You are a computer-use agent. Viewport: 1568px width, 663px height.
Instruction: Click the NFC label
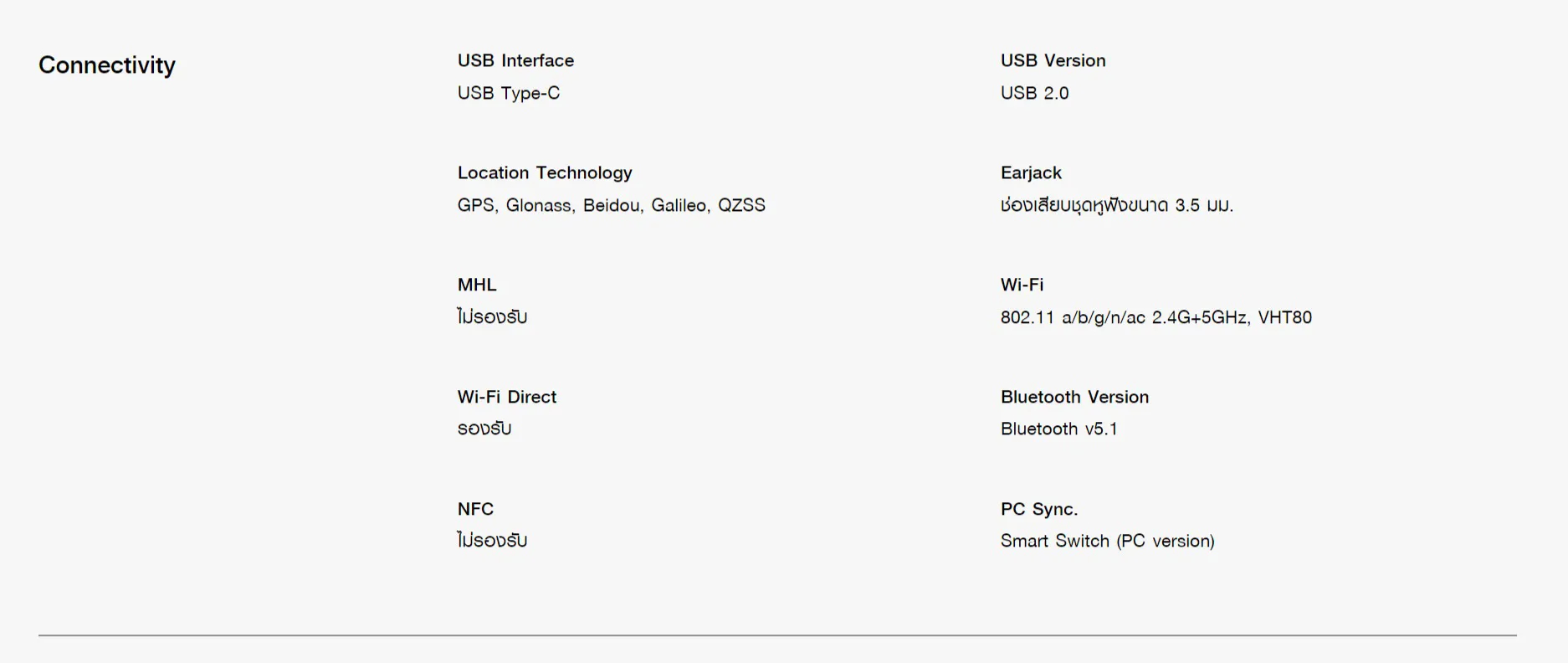pos(475,509)
